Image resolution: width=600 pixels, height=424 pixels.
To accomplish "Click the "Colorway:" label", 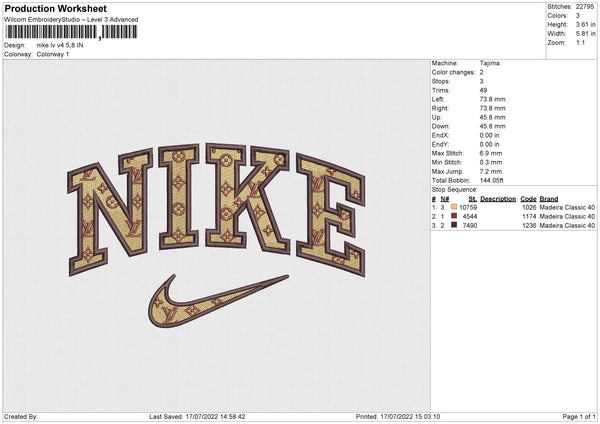I will (18, 54).
